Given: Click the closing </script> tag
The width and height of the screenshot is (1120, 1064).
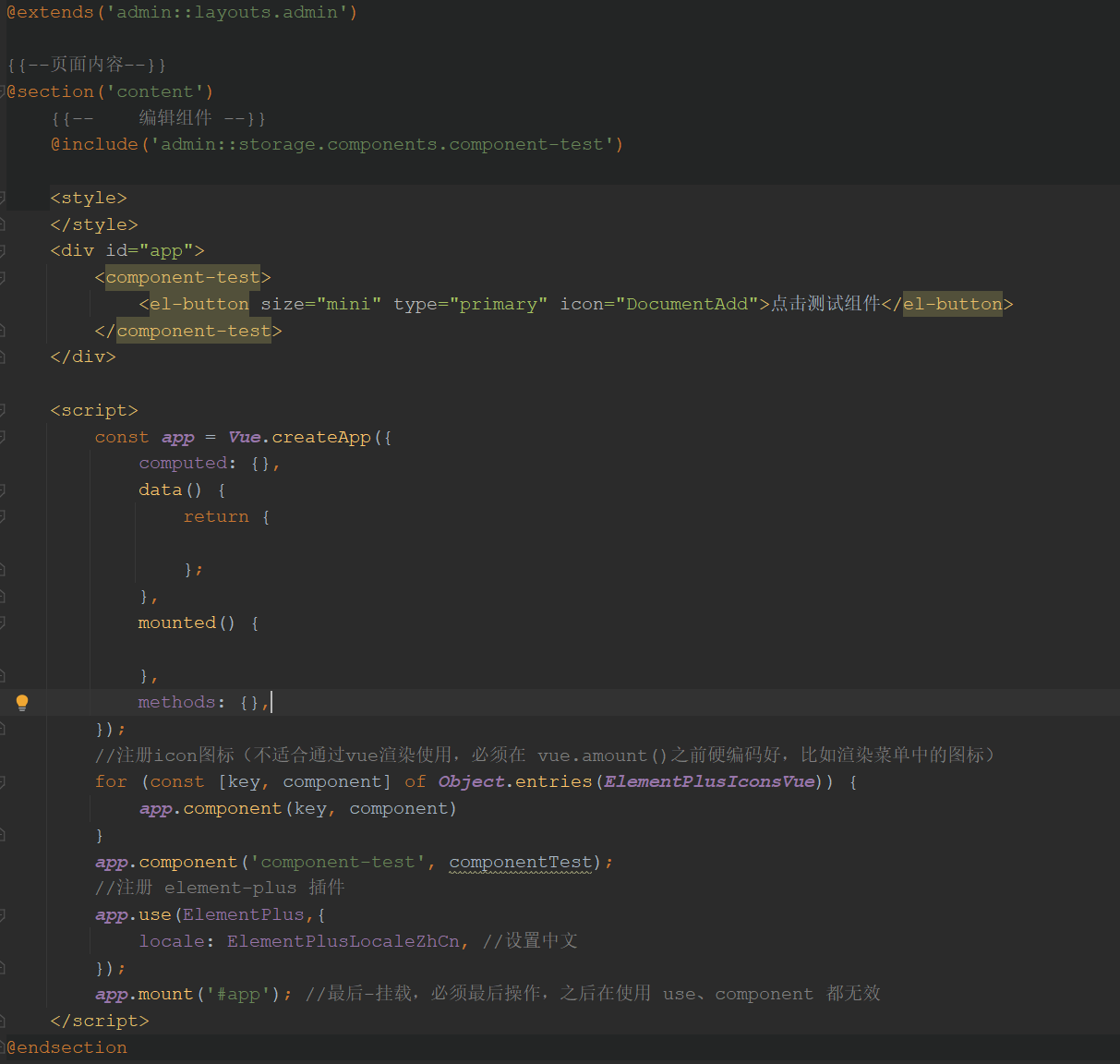Looking at the screenshot, I should pyautogui.click(x=100, y=1022).
